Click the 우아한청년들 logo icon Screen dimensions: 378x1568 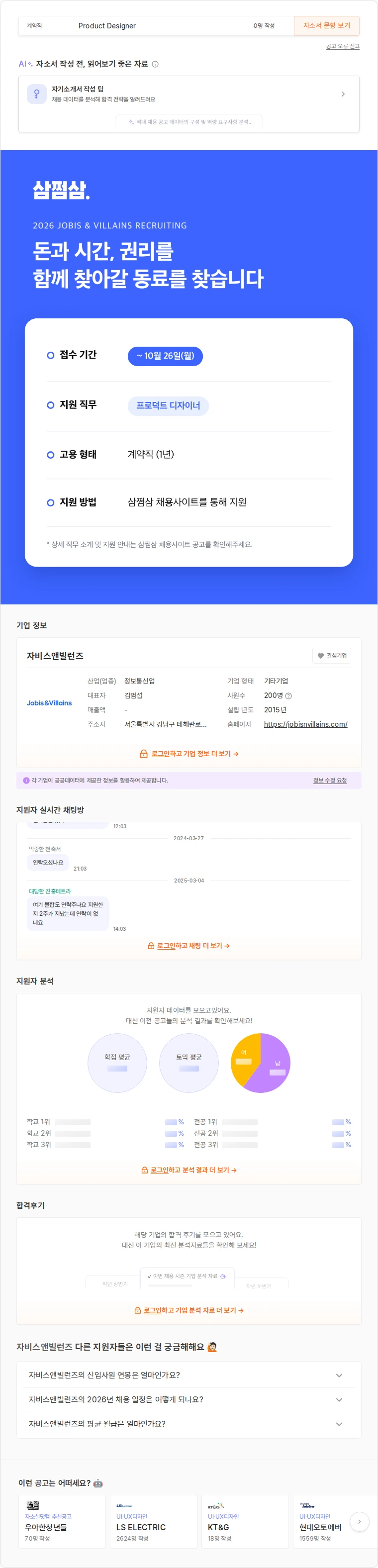(x=32, y=1505)
